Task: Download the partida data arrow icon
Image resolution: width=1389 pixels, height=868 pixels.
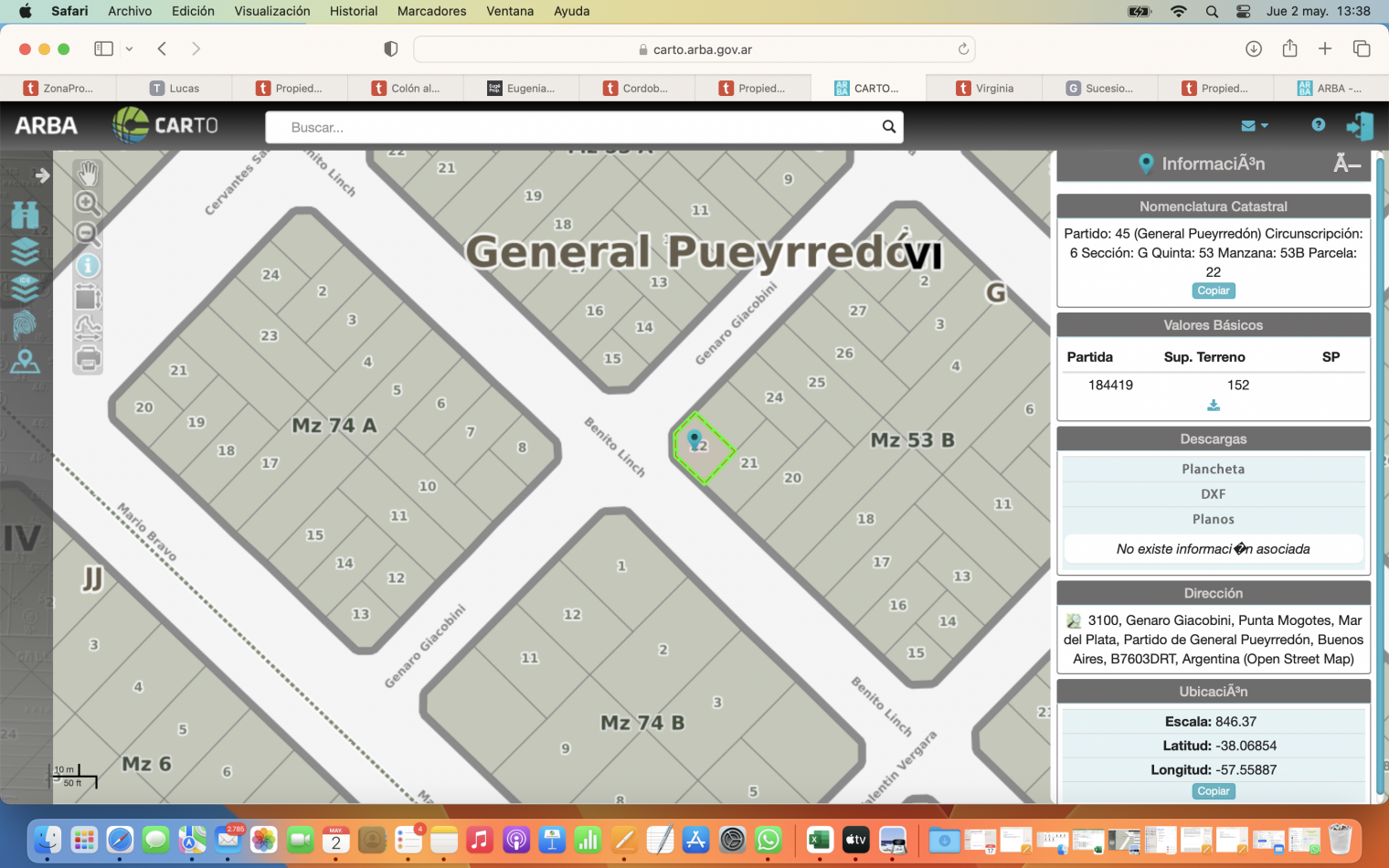Action: [x=1213, y=406]
